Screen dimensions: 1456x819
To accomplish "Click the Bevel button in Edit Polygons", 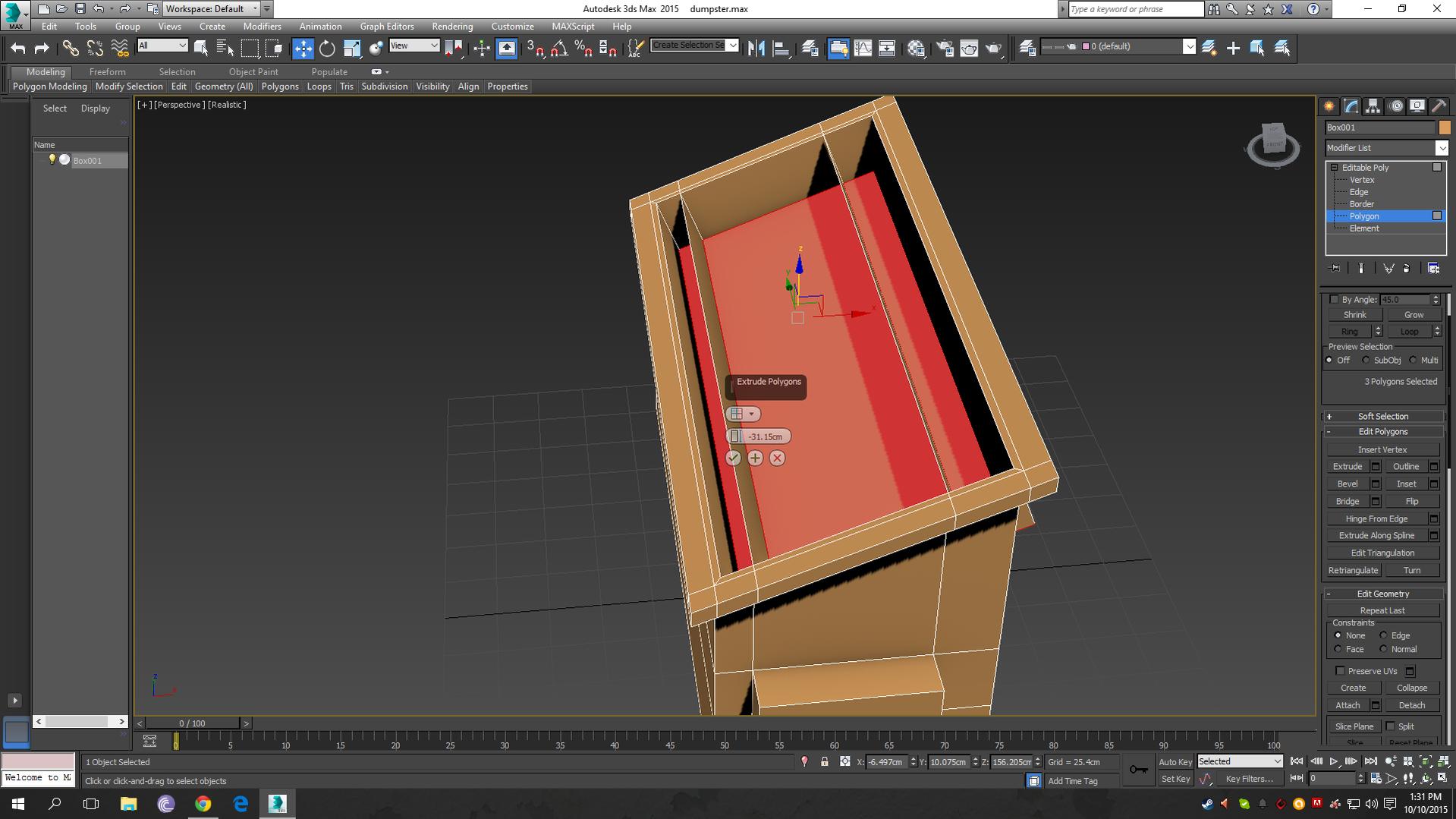I will tap(1347, 484).
